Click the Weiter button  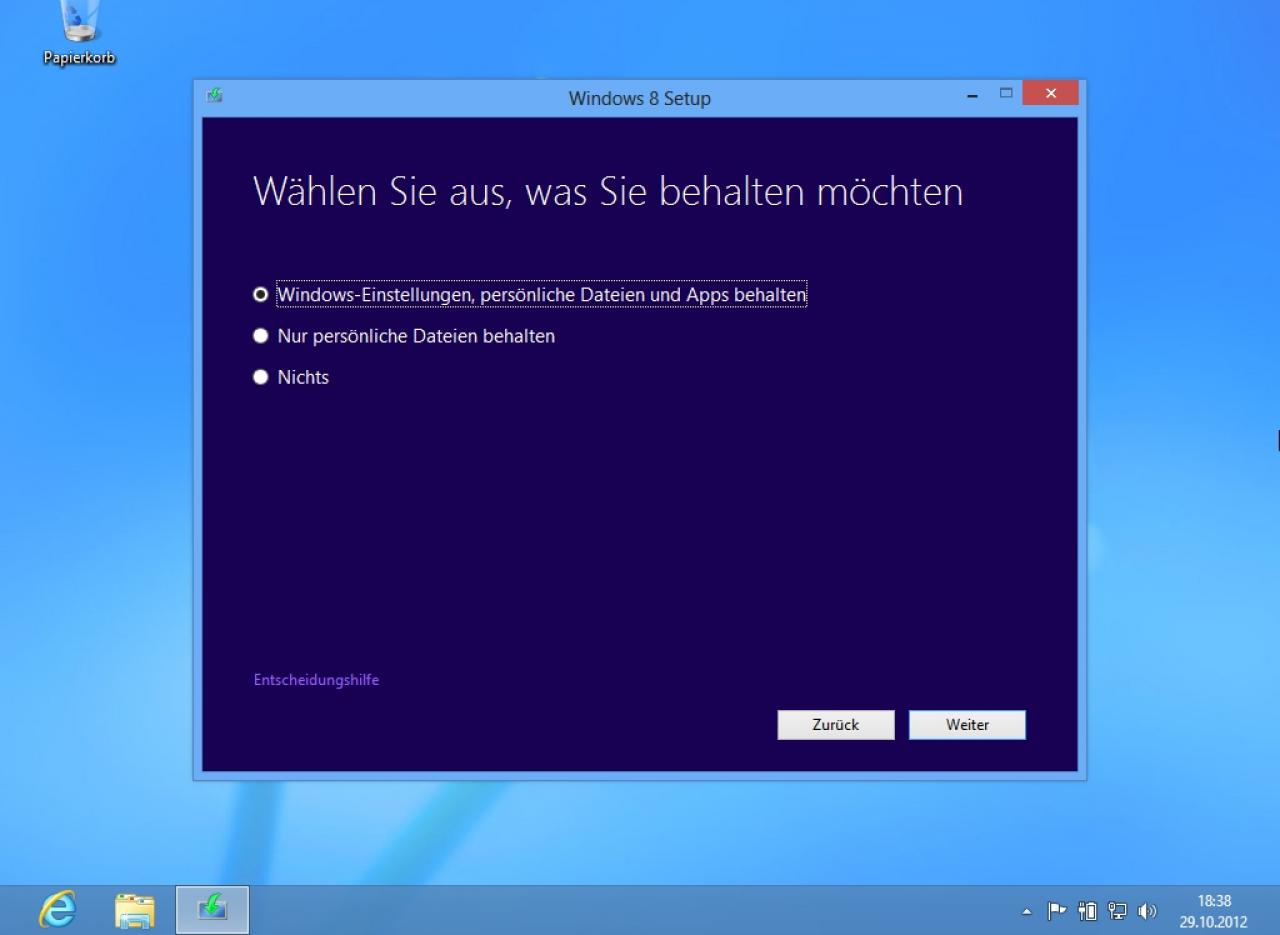click(x=967, y=725)
